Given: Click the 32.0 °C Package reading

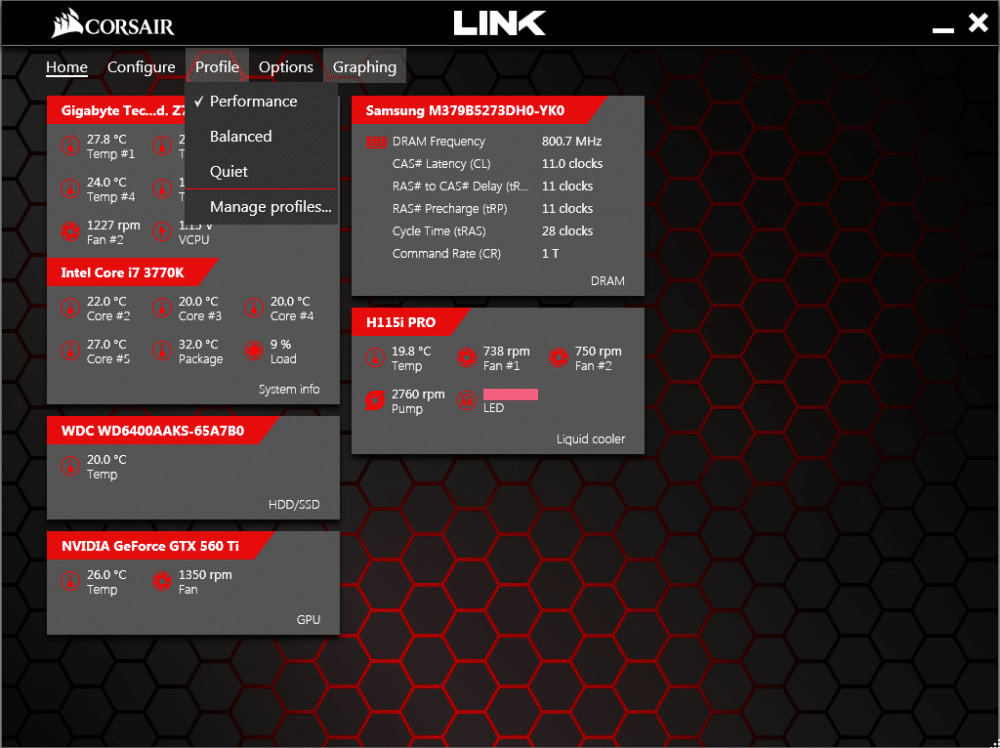Looking at the screenshot, I should (198, 344).
